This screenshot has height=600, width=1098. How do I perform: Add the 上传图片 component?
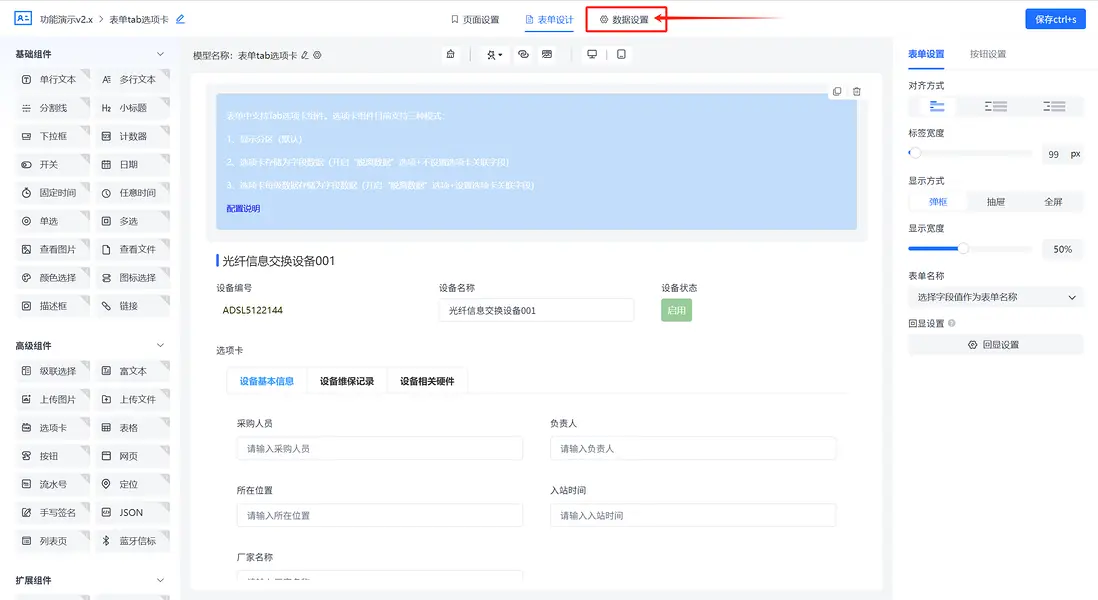point(53,399)
